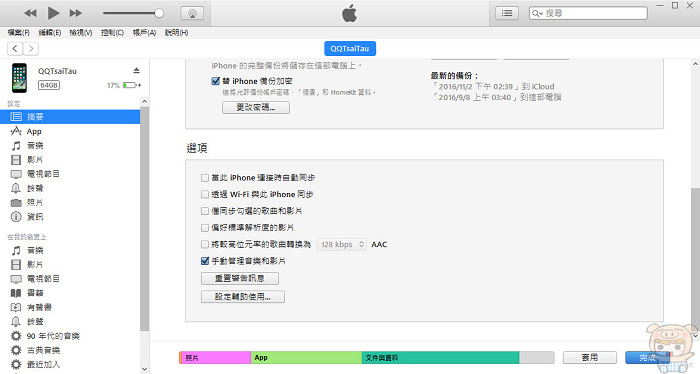The width and height of the screenshot is (700, 374).
Task: Toggle 手動管理音樂和影片 checkbox
Action: point(205,261)
